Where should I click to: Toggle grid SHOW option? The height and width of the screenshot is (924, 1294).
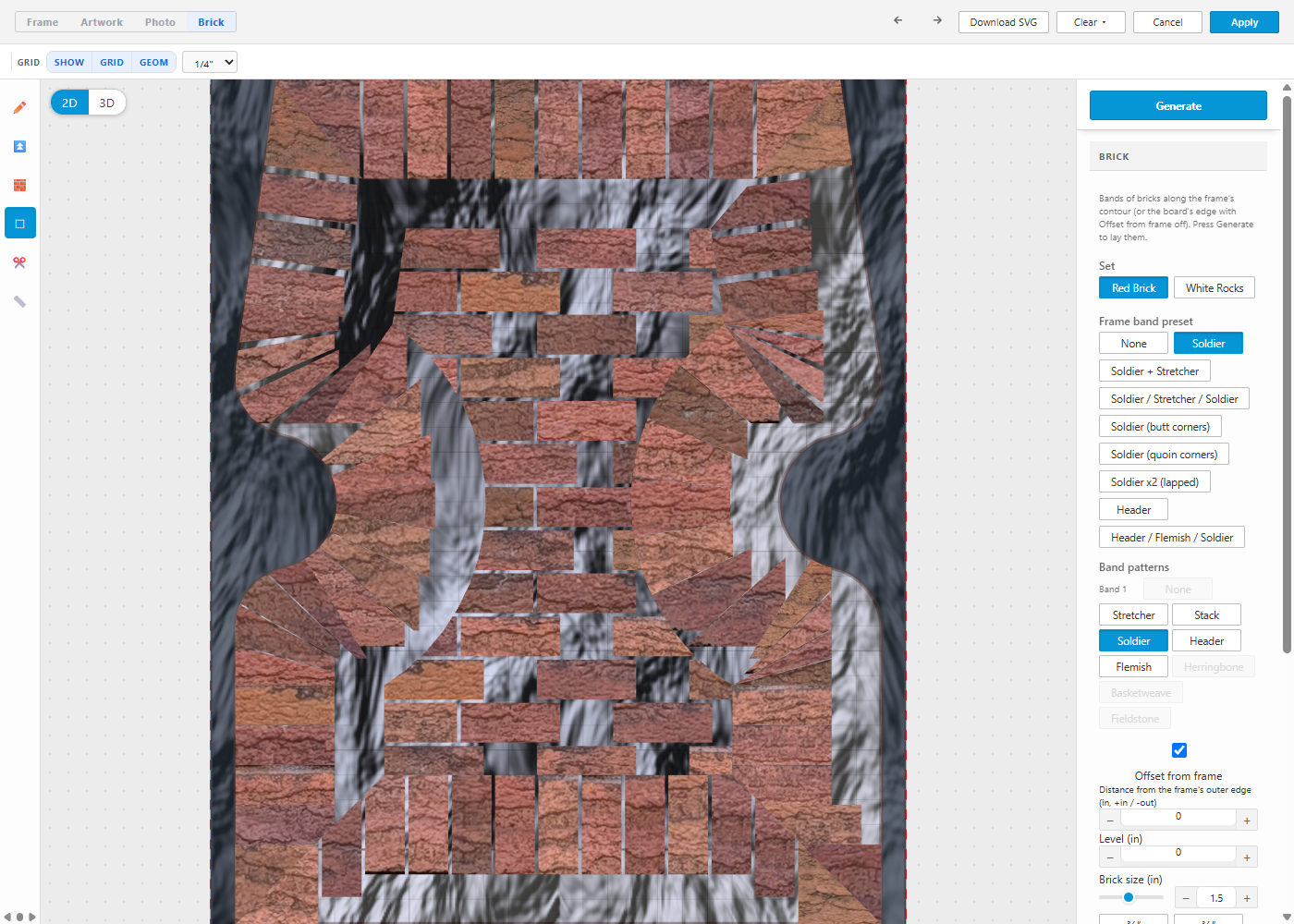click(x=69, y=62)
